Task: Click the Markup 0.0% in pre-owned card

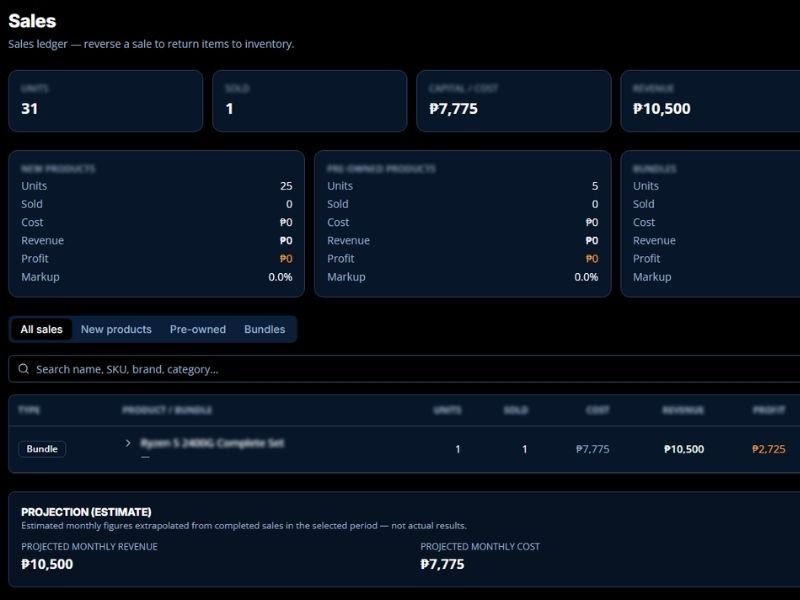Action: [586, 277]
